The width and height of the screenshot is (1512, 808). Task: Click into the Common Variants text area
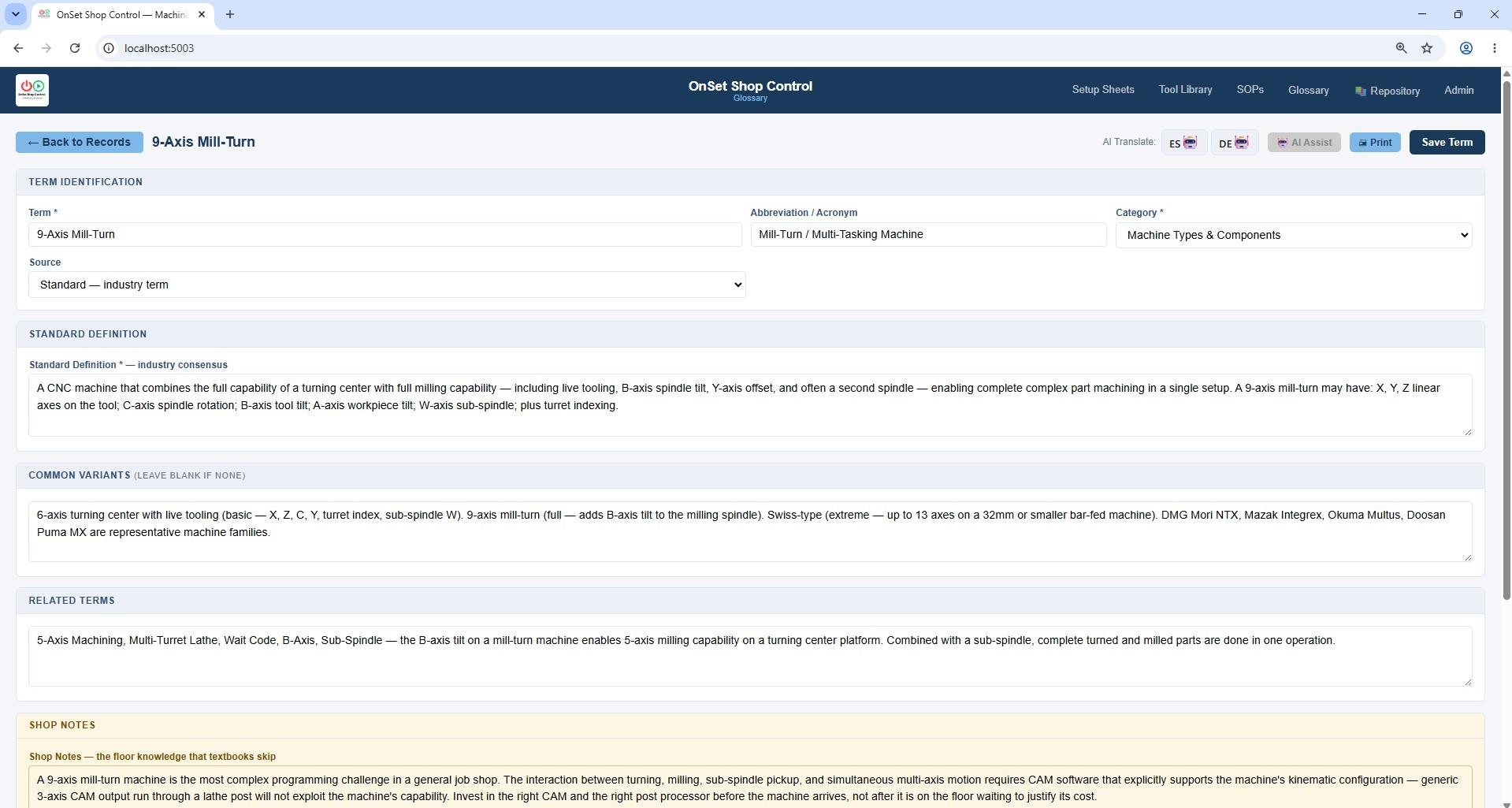[x=750, y=531]
